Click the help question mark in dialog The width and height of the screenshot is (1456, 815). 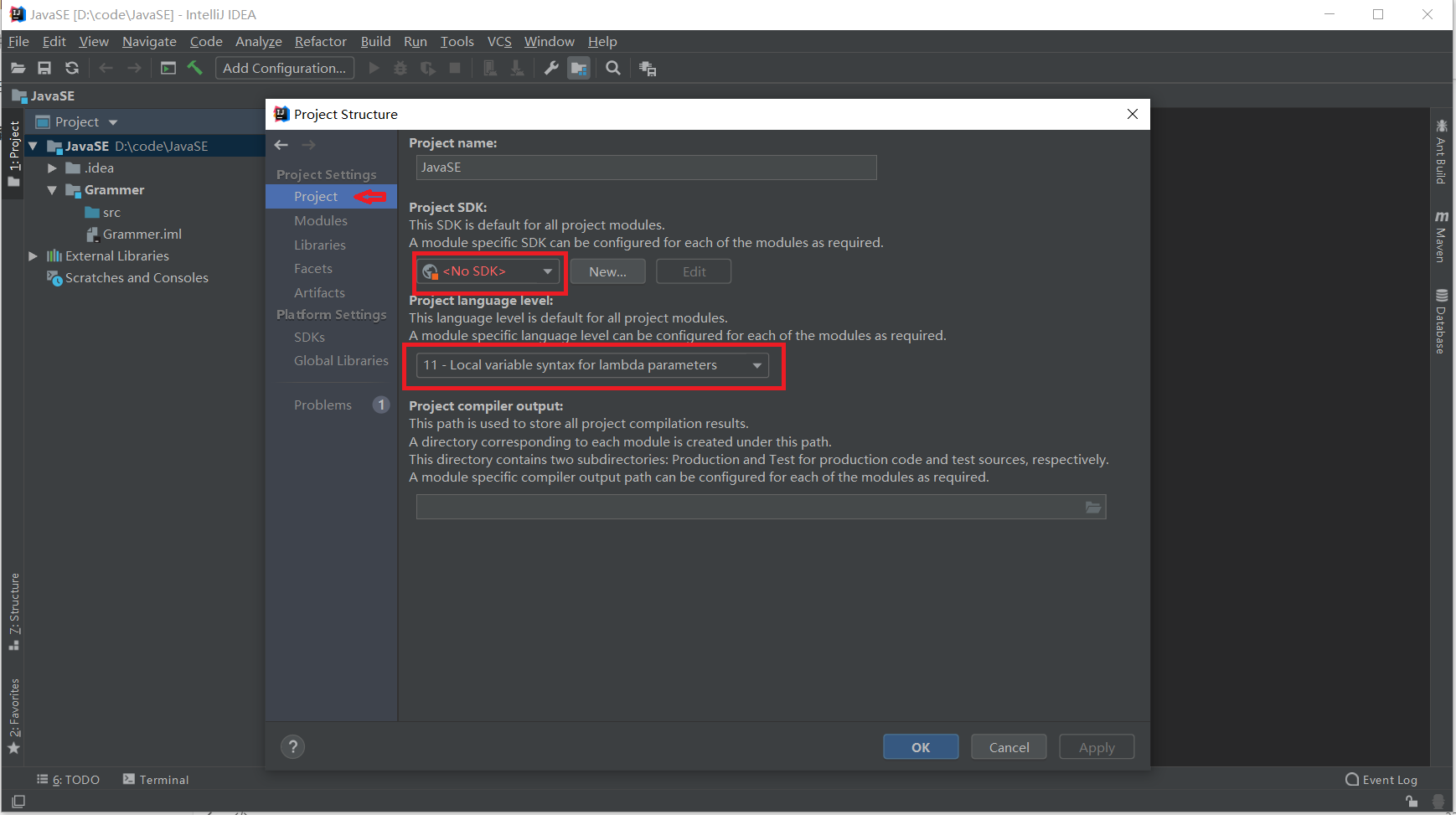point(292,747)
